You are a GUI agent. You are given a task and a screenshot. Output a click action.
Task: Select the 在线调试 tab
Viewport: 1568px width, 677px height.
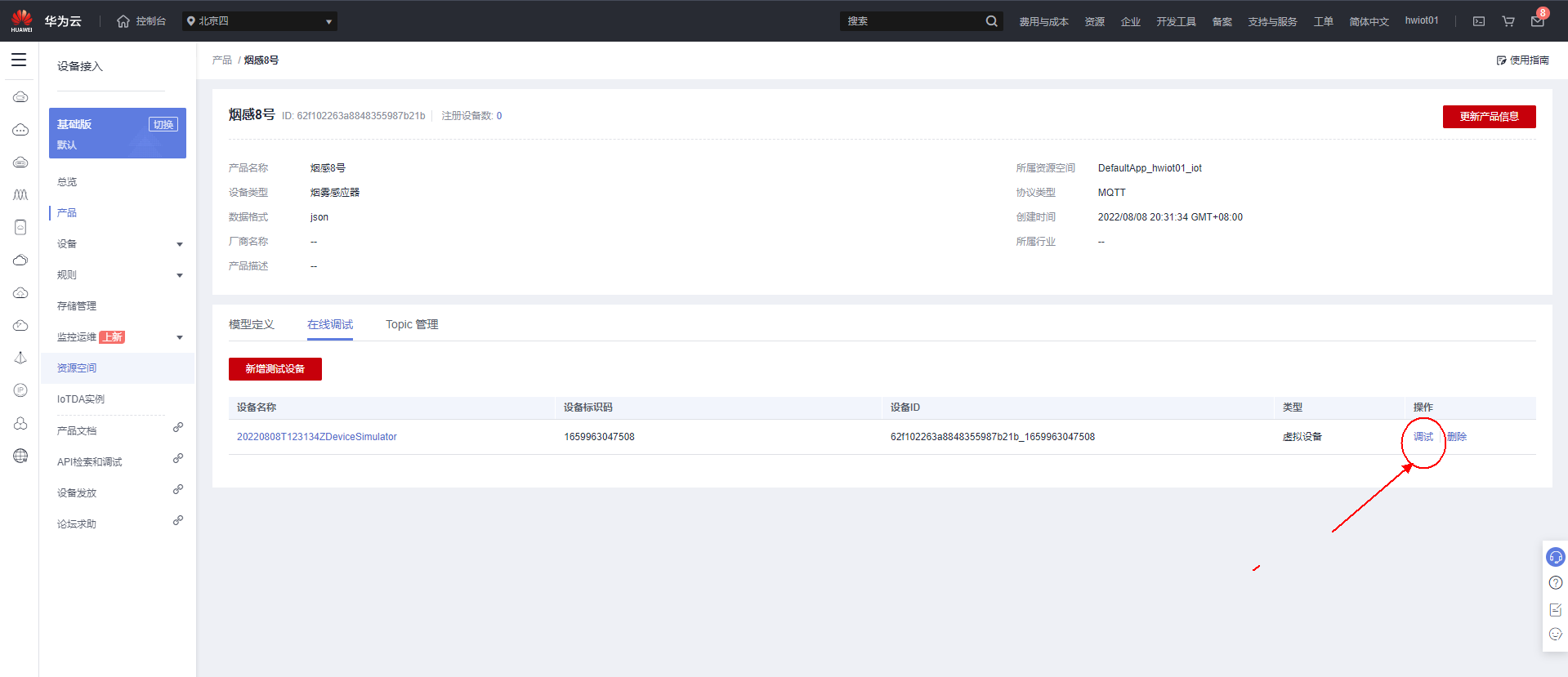click(x=330, y=325)
